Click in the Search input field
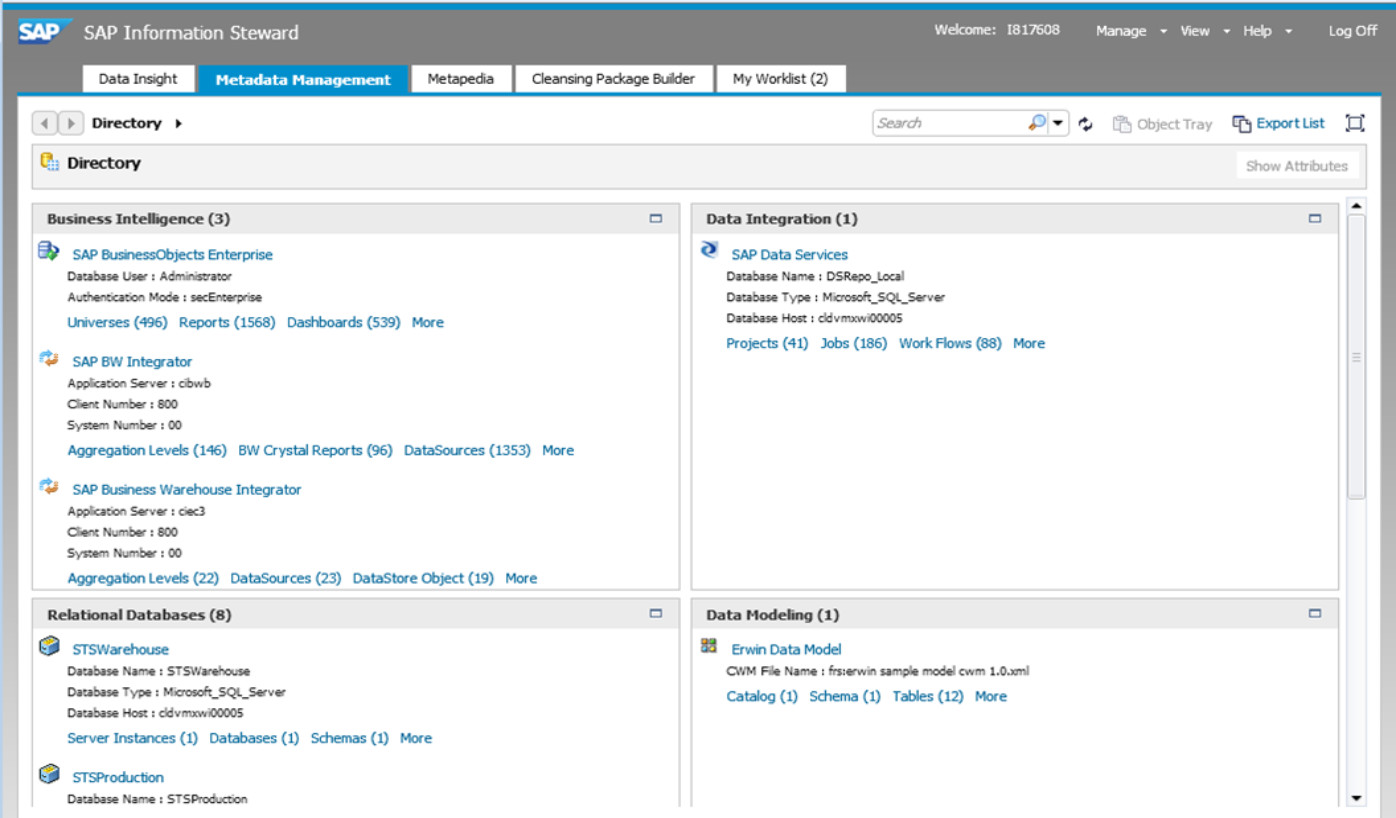1396x818 pixels. coord(950,123)
